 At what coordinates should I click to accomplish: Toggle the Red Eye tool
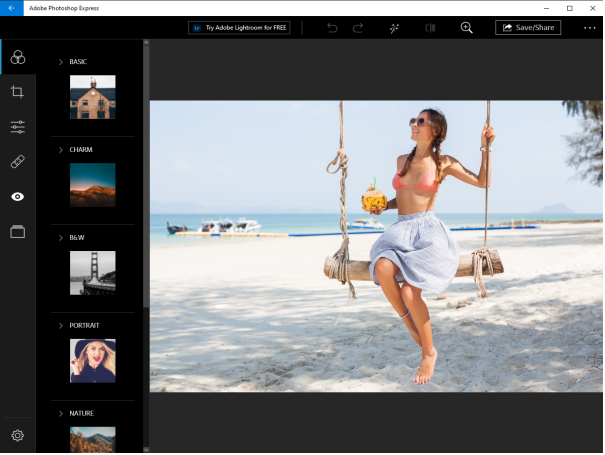[x=17, y=196]
